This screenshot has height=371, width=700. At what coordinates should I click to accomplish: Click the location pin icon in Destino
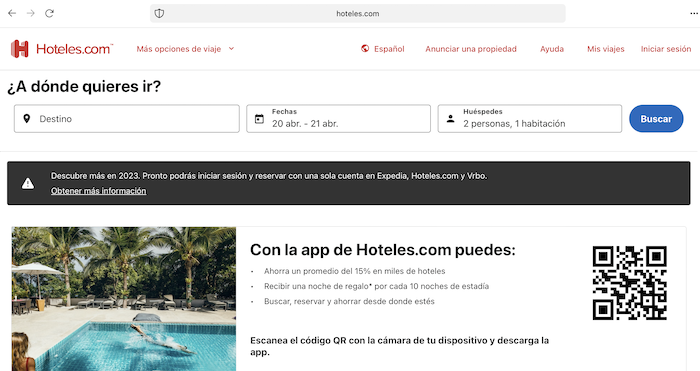click(x=27, y=119)
